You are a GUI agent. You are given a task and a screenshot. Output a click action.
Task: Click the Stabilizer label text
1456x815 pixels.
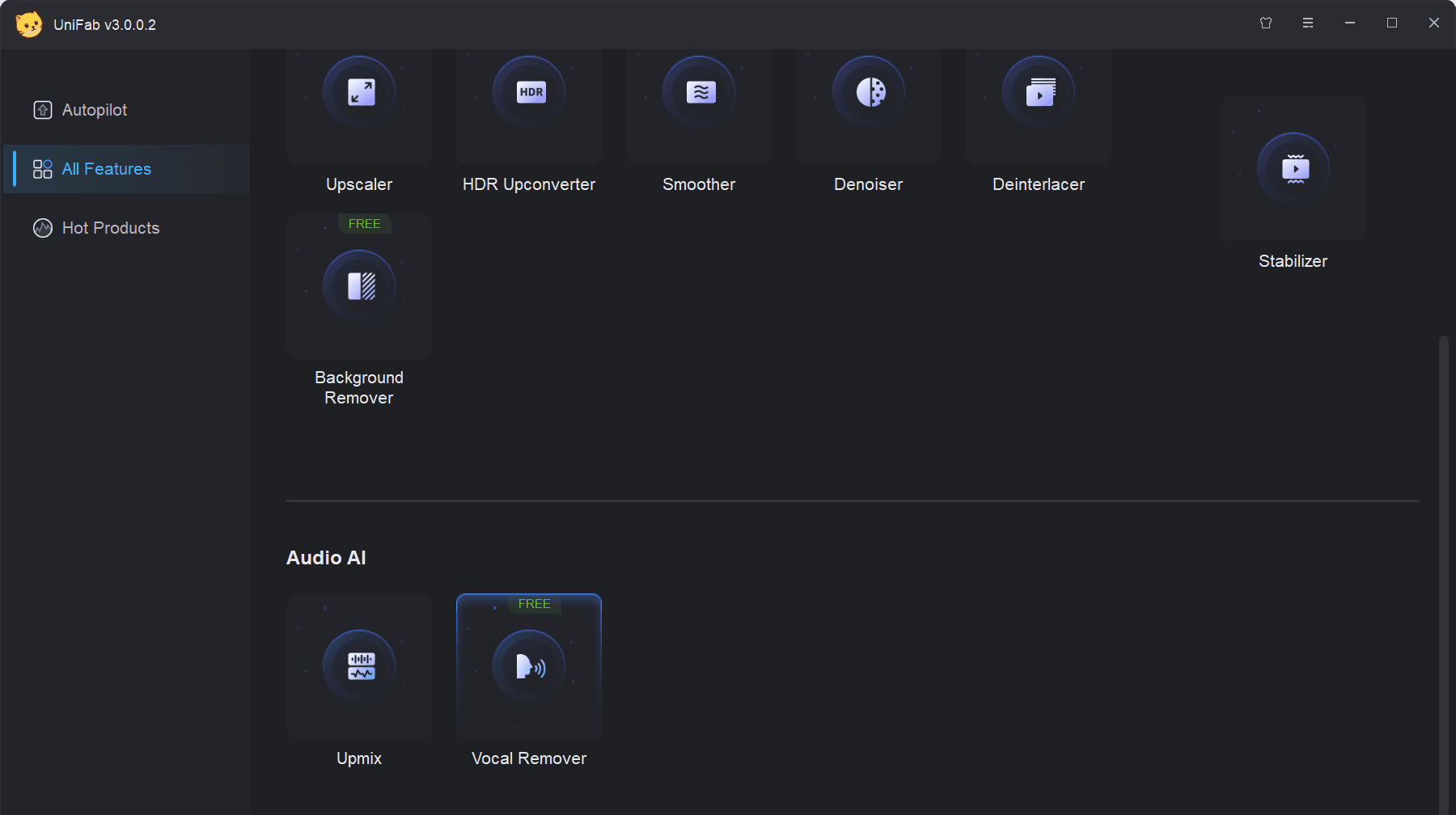click(1293, 261)
